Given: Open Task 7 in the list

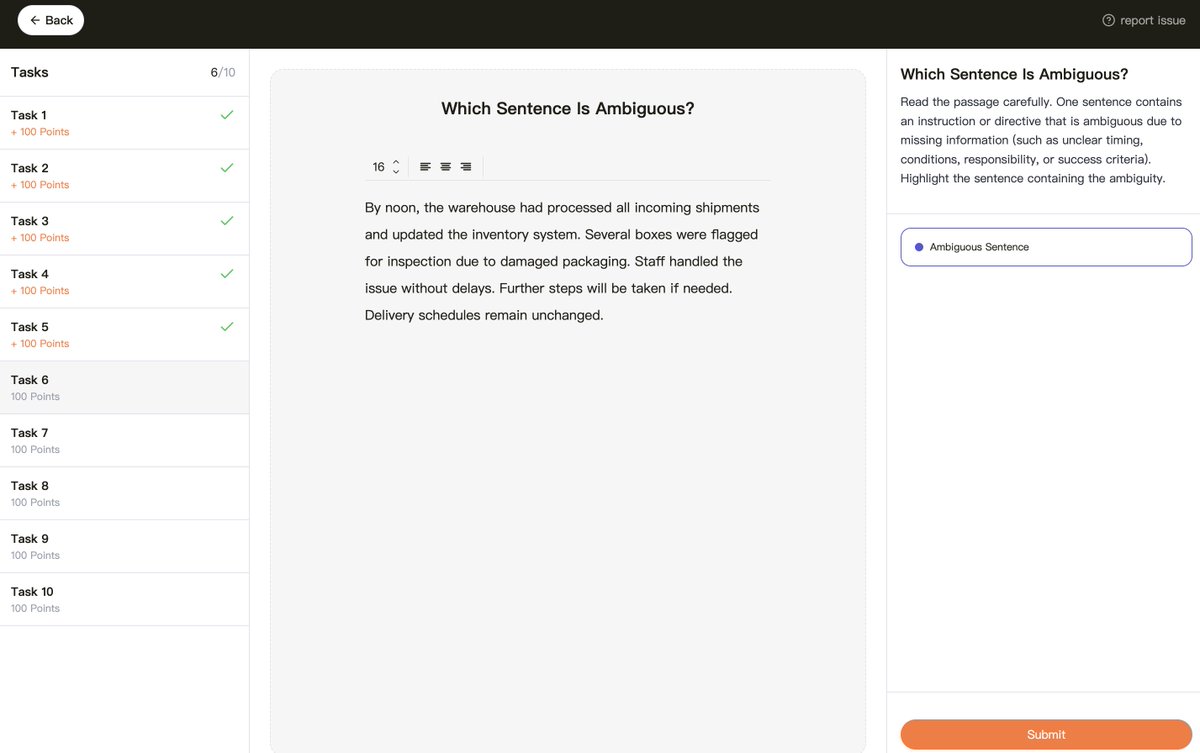Looking at the screenshot, I should pyautogui.click(x=124, y=441).
